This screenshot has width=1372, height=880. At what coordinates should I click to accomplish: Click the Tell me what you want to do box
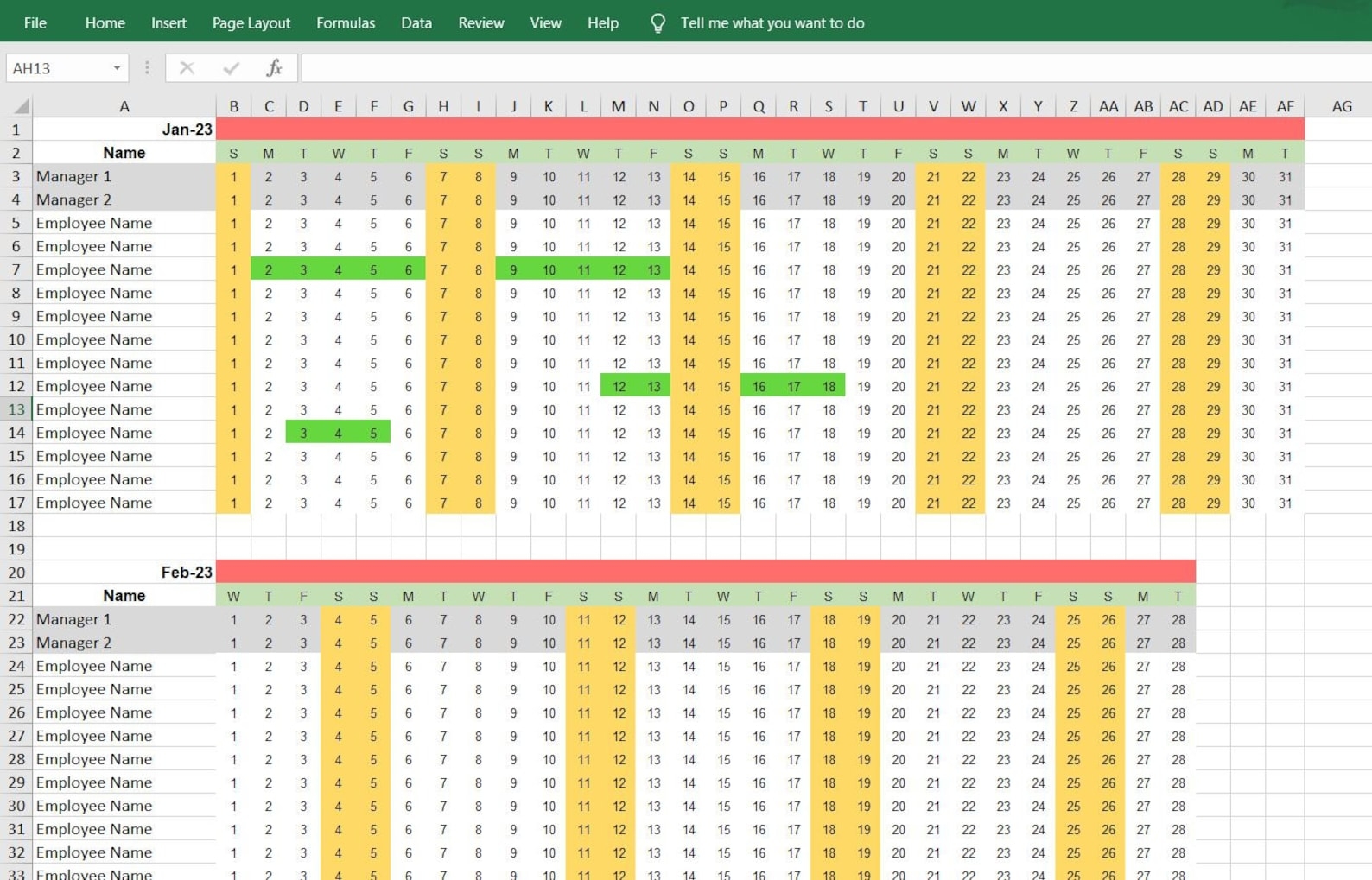pos(772,23)
